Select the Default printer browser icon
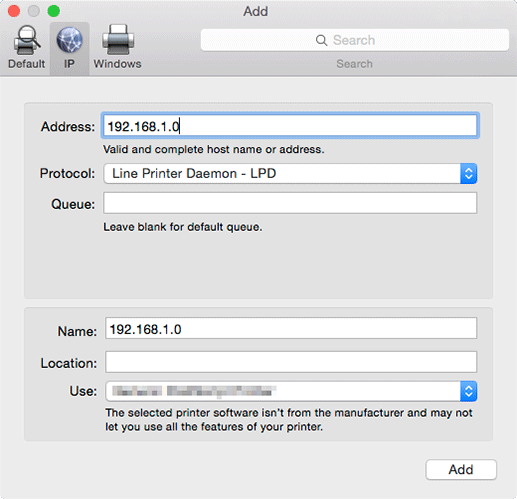 (x=27, y=40)
